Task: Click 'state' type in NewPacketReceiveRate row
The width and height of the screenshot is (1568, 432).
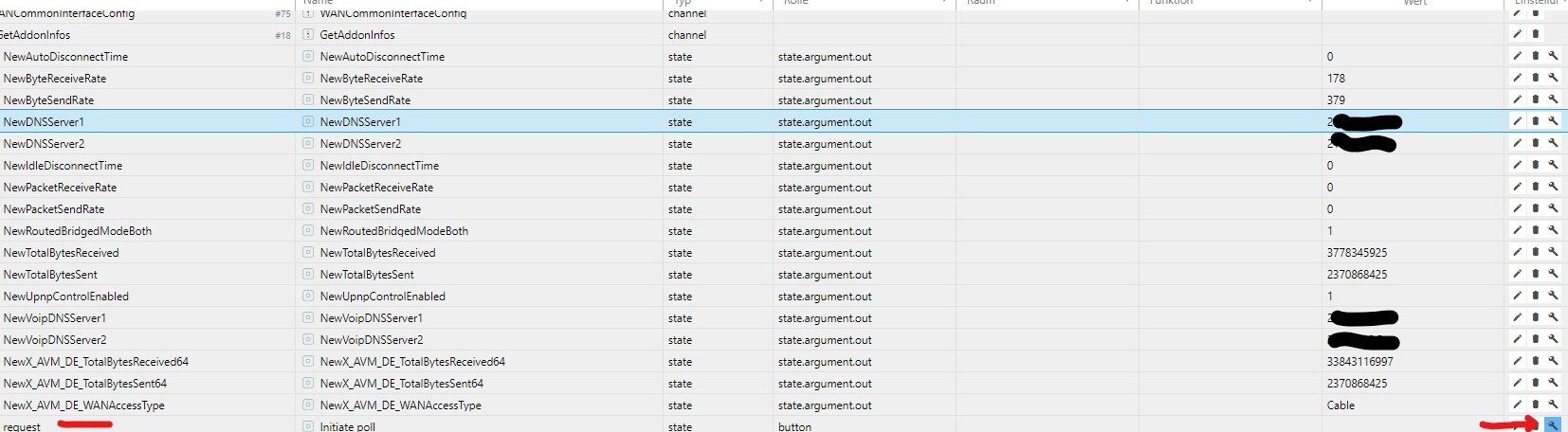Action: [680, 188]
